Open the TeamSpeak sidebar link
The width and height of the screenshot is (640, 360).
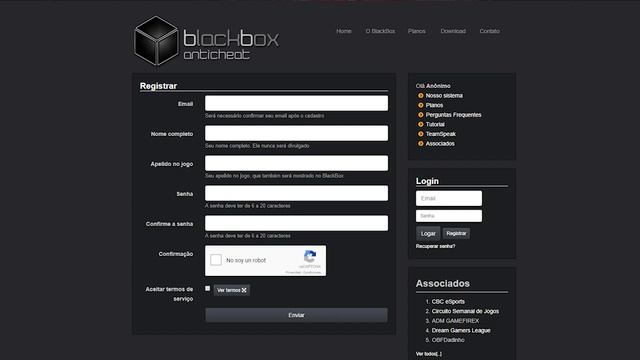[x=441, y=134]
